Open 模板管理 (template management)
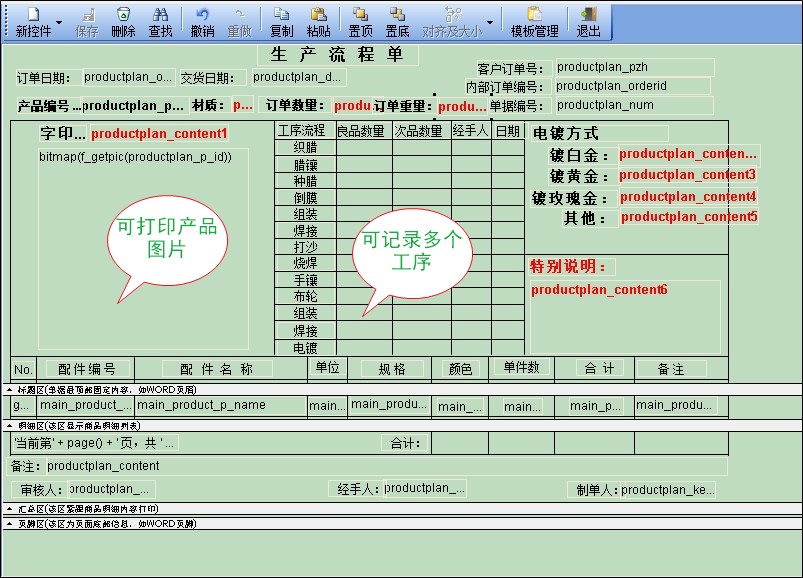The image size is (803, 578). point(534,21)
